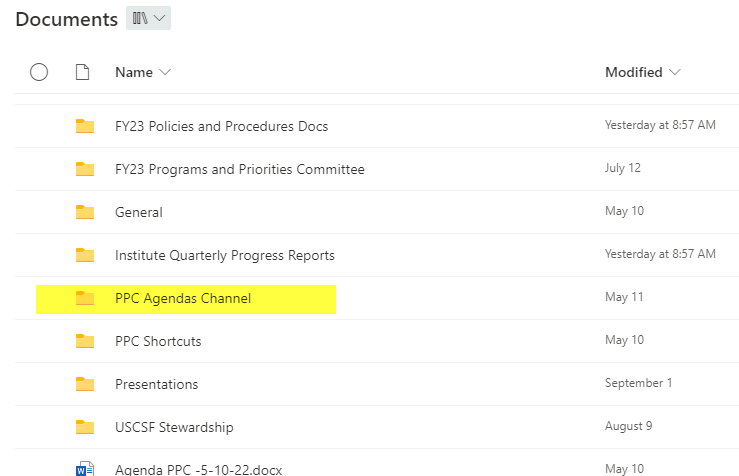Click the Modified column header label

[x=633, y=72]
